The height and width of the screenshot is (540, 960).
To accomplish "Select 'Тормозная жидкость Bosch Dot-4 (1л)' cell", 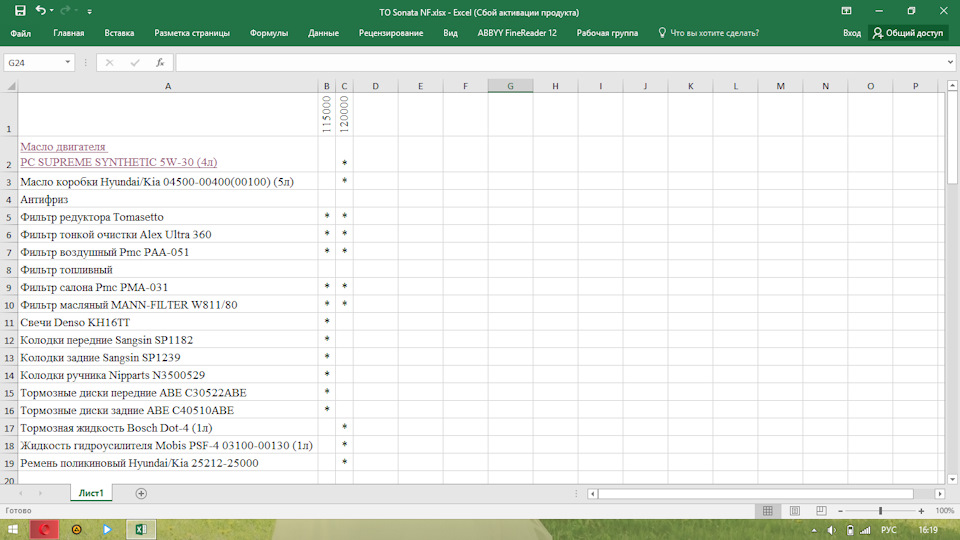I will (168, 428).
